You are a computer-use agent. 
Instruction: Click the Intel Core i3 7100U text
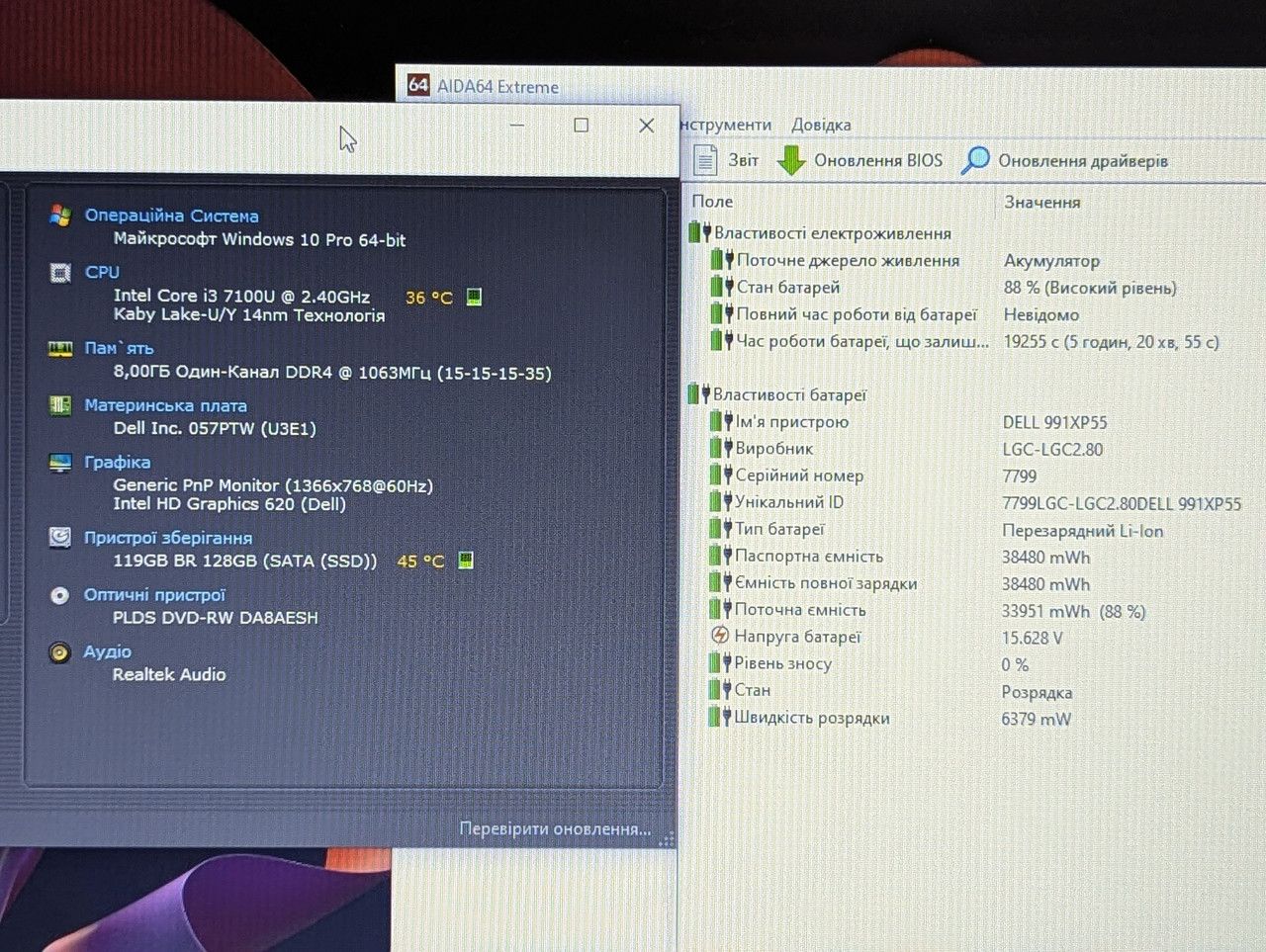pos(241,296)
